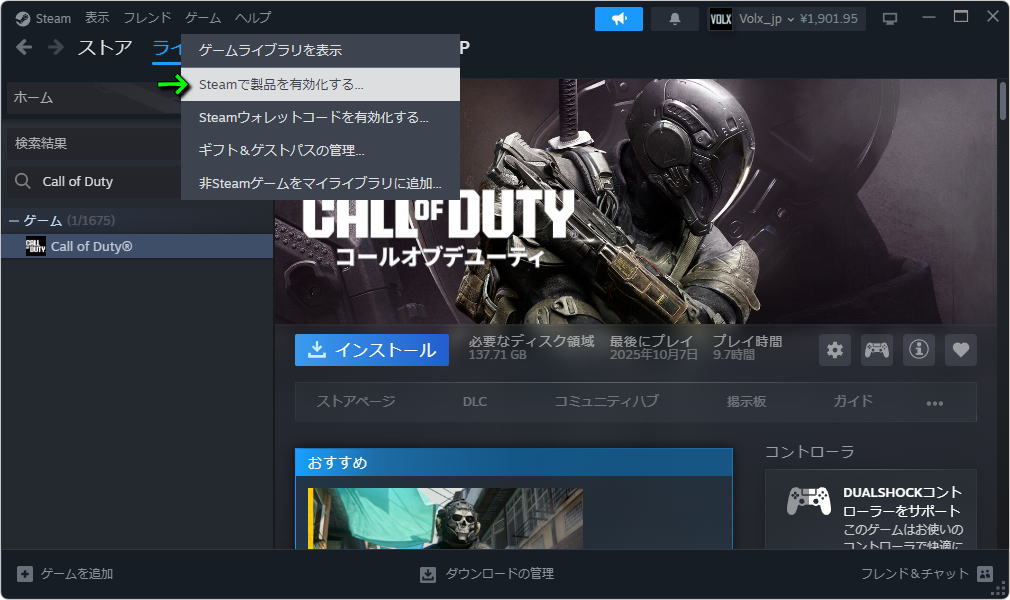Click the おすすめ section header
Viewport: 1010px width, 600px height.
pyautogui.click(x=513, y=463)
